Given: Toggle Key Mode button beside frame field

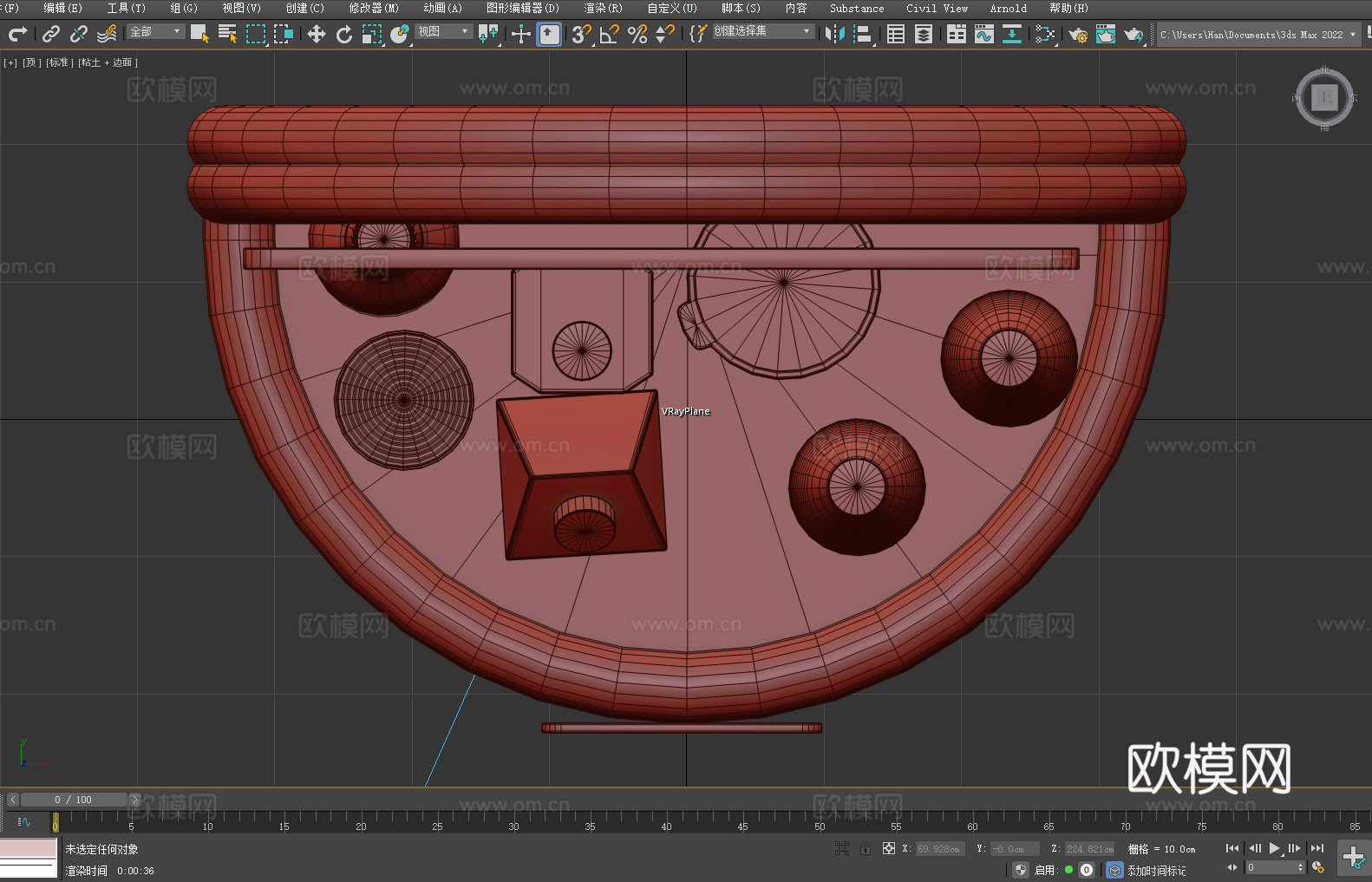Looking at the screenshot, I should [1232, 867].
